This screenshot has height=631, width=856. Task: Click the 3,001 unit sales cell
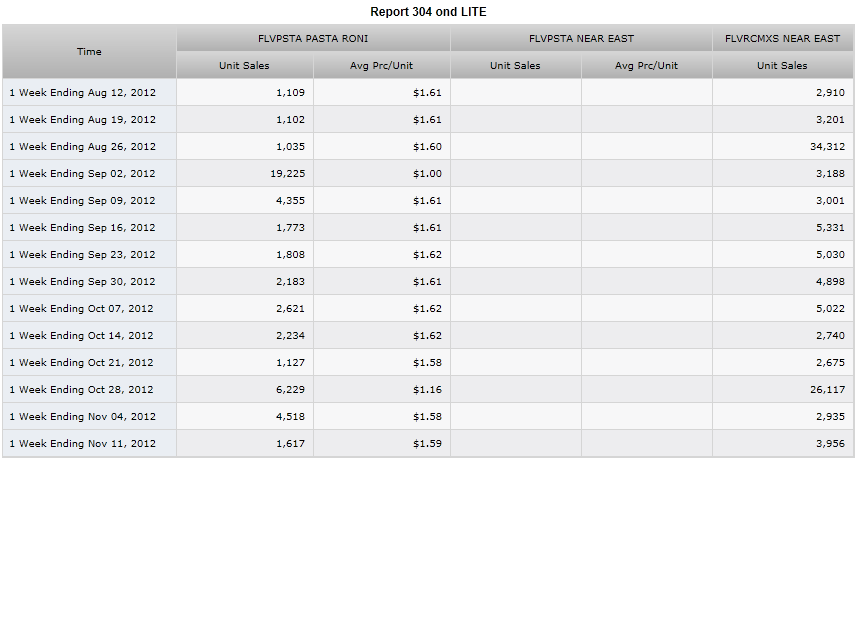pyautogui.click(x=783, y=200)
